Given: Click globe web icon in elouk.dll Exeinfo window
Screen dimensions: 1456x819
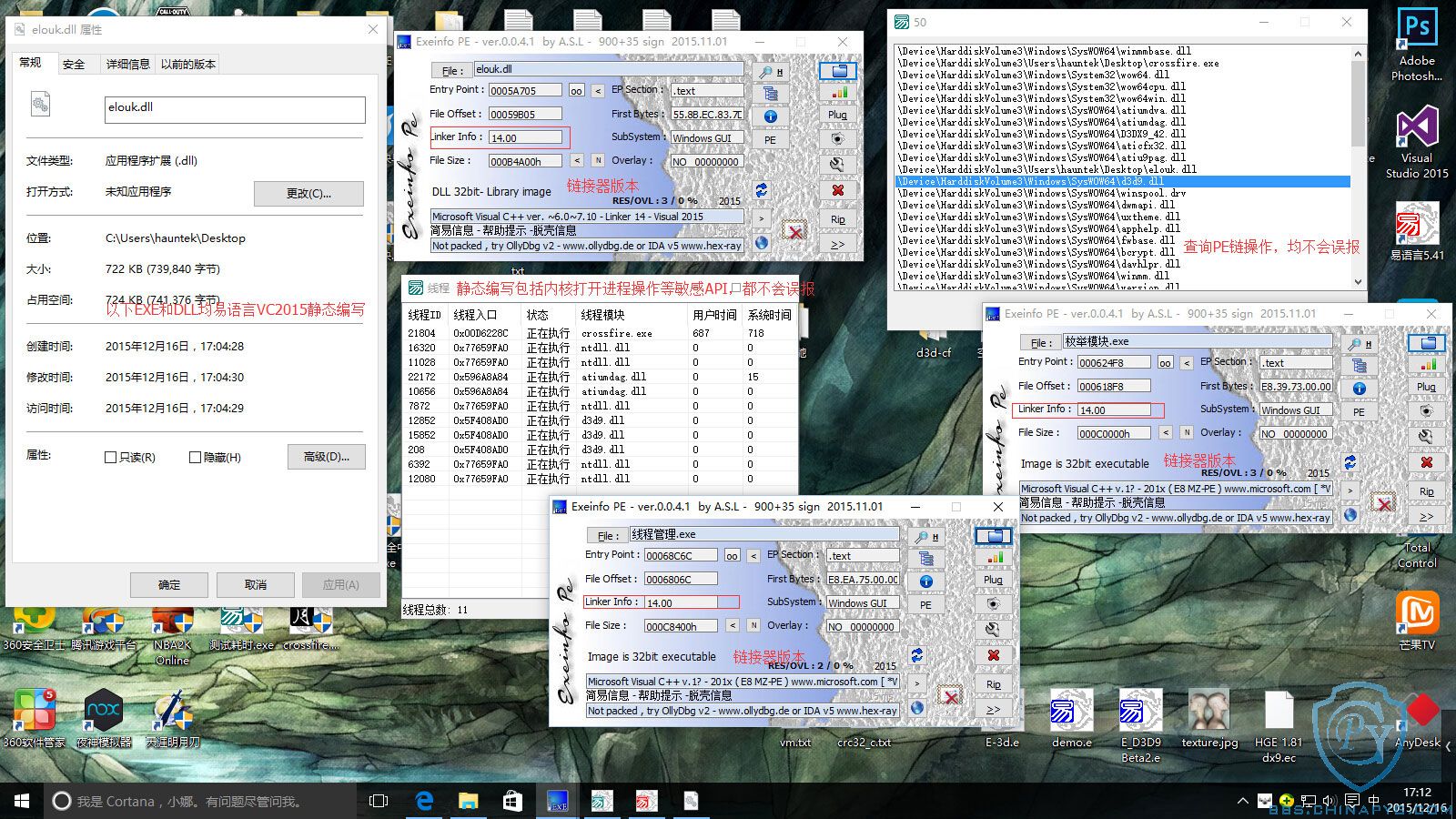Looking at the screenshot, I should 761,243.
